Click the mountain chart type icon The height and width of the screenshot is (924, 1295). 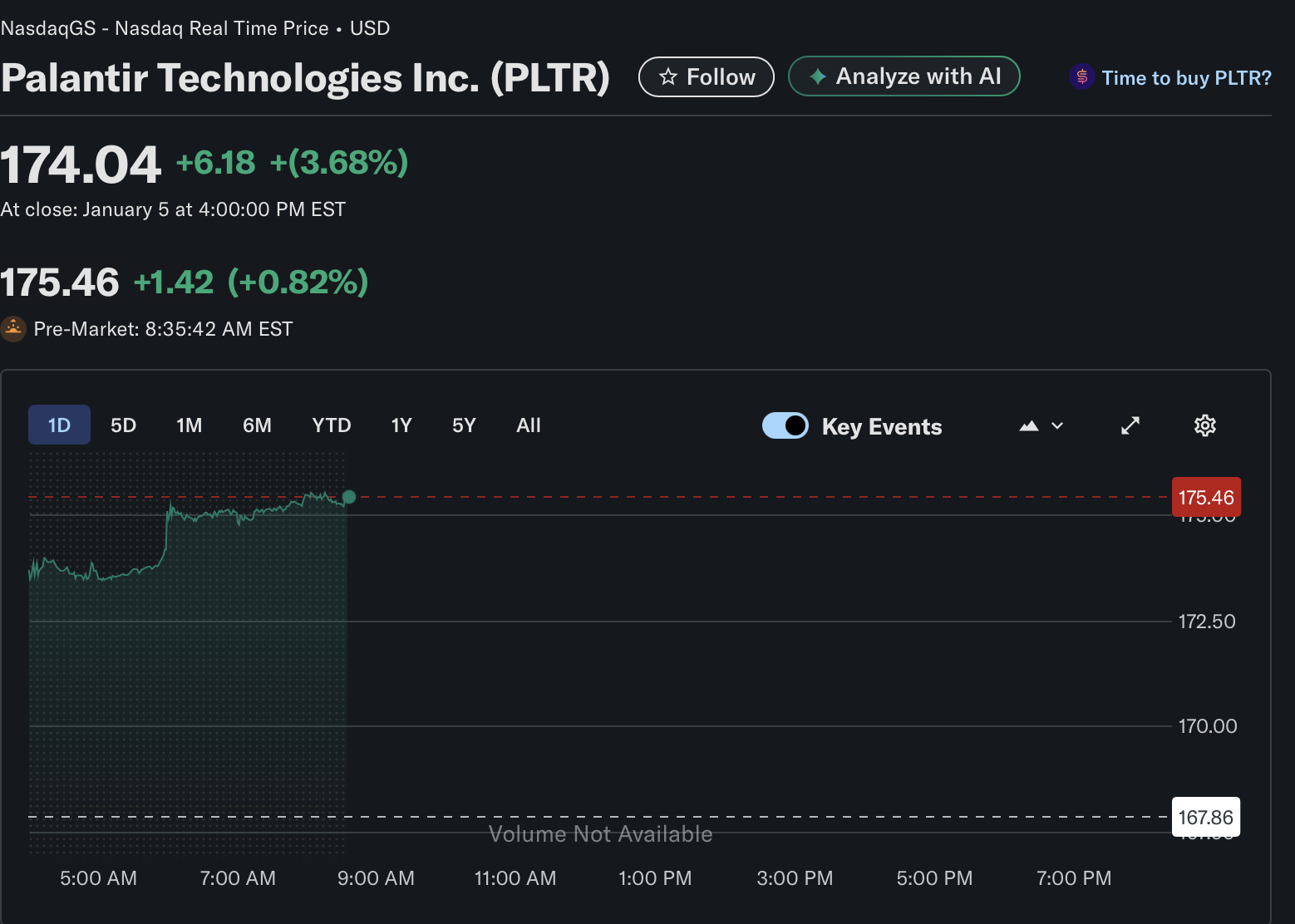coord(1029,425)
